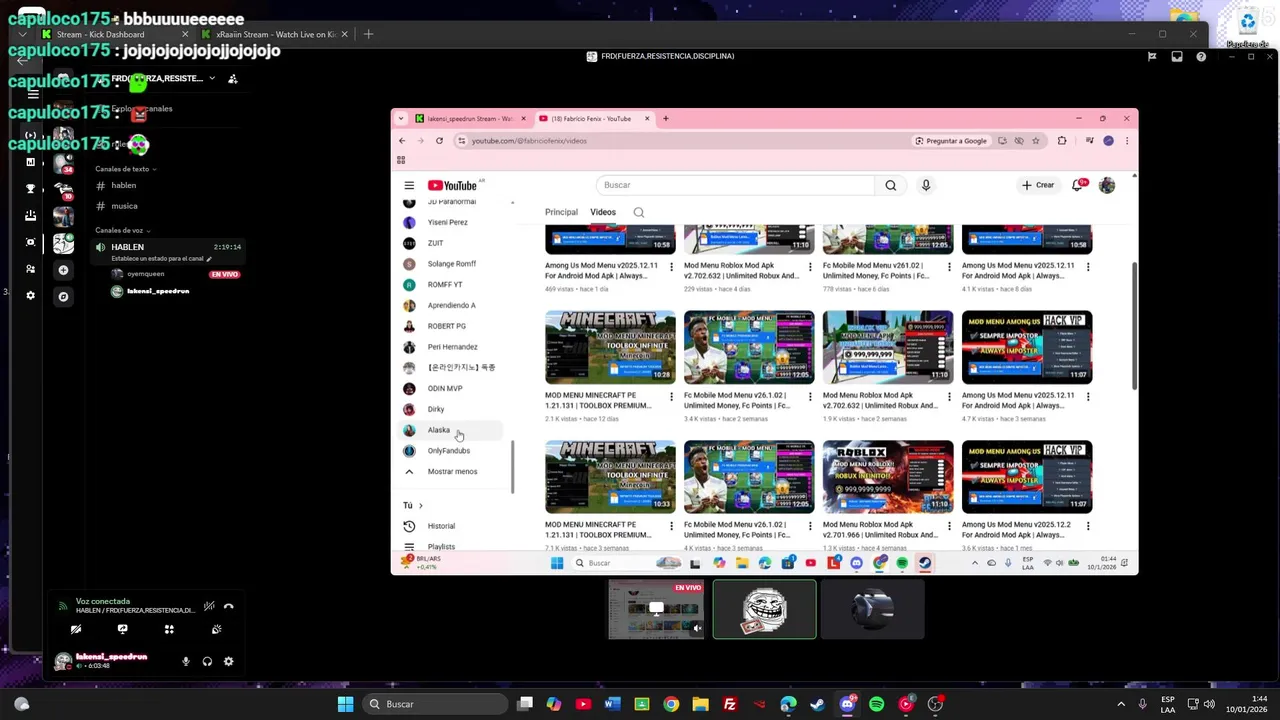Open the apps grid on bookmarks bar
The image size is (1280, 720).
(x=401, y=160)
